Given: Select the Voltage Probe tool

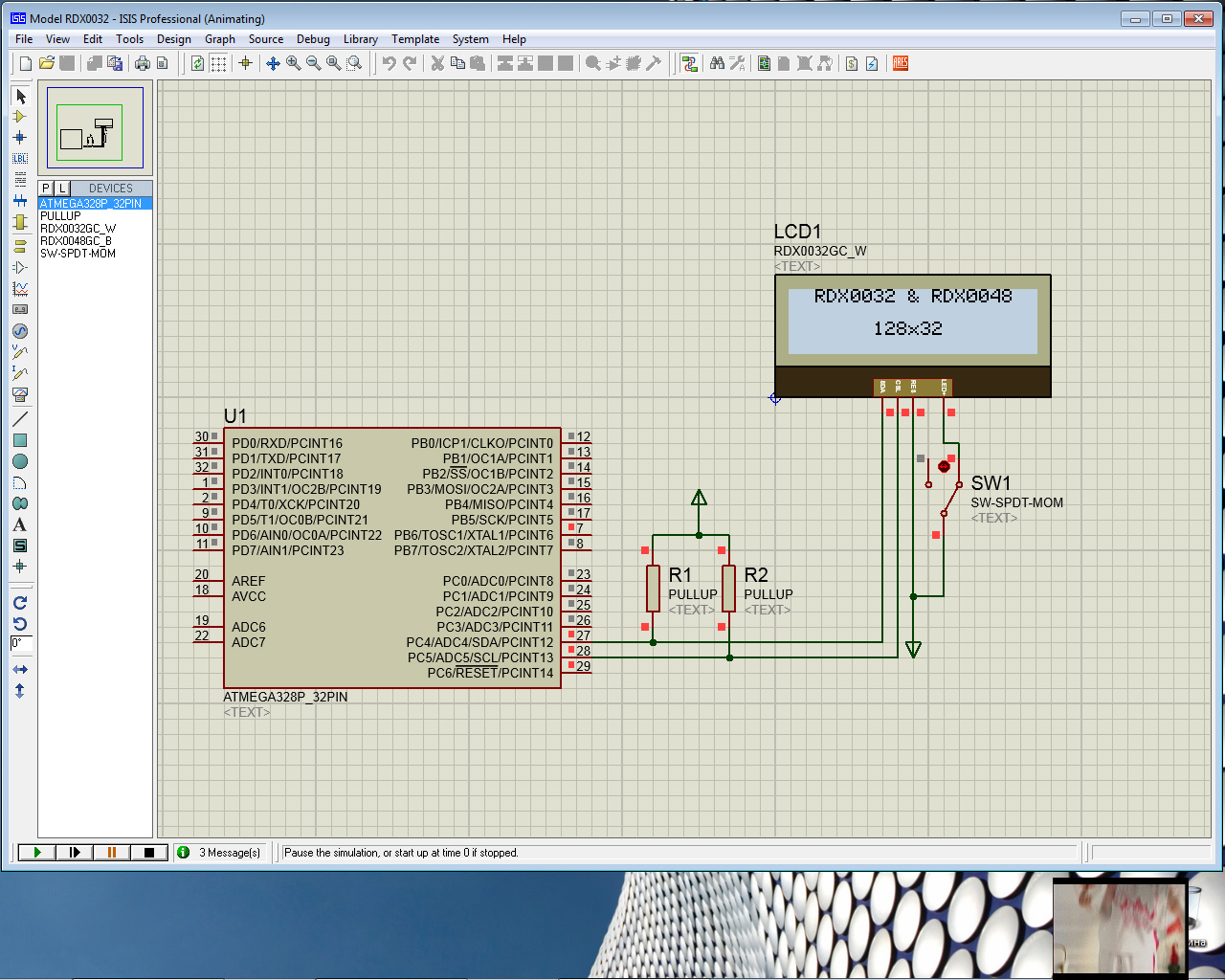Looking at the screenshot, I should coord(20,352).
